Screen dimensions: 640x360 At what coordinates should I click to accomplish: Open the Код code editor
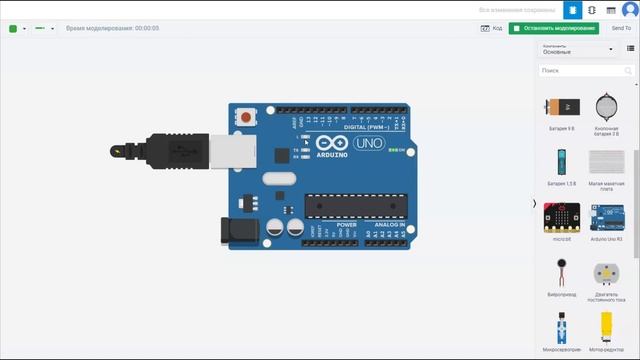coord(491,28)
